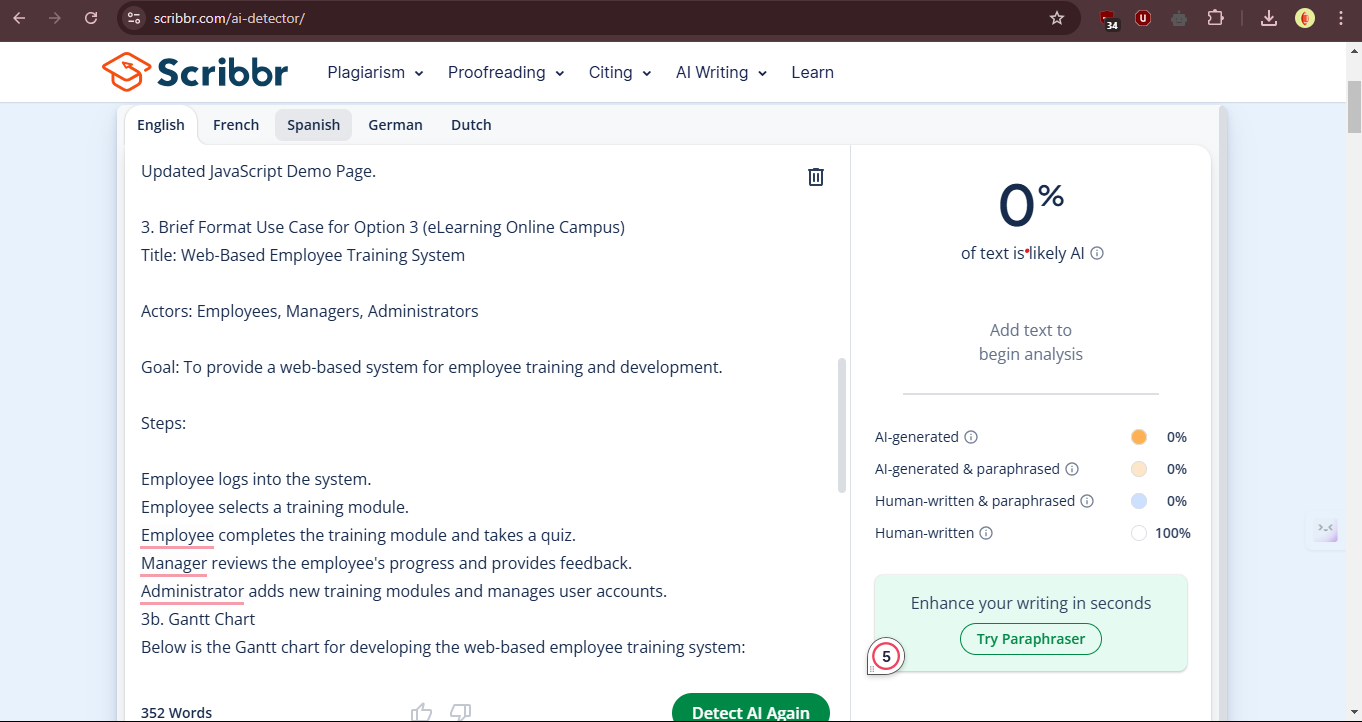Screen dimensions: 1362x722
Task: Click line 'Title: Web-Based Employee Training System'
Action: (x=303, y=255)
